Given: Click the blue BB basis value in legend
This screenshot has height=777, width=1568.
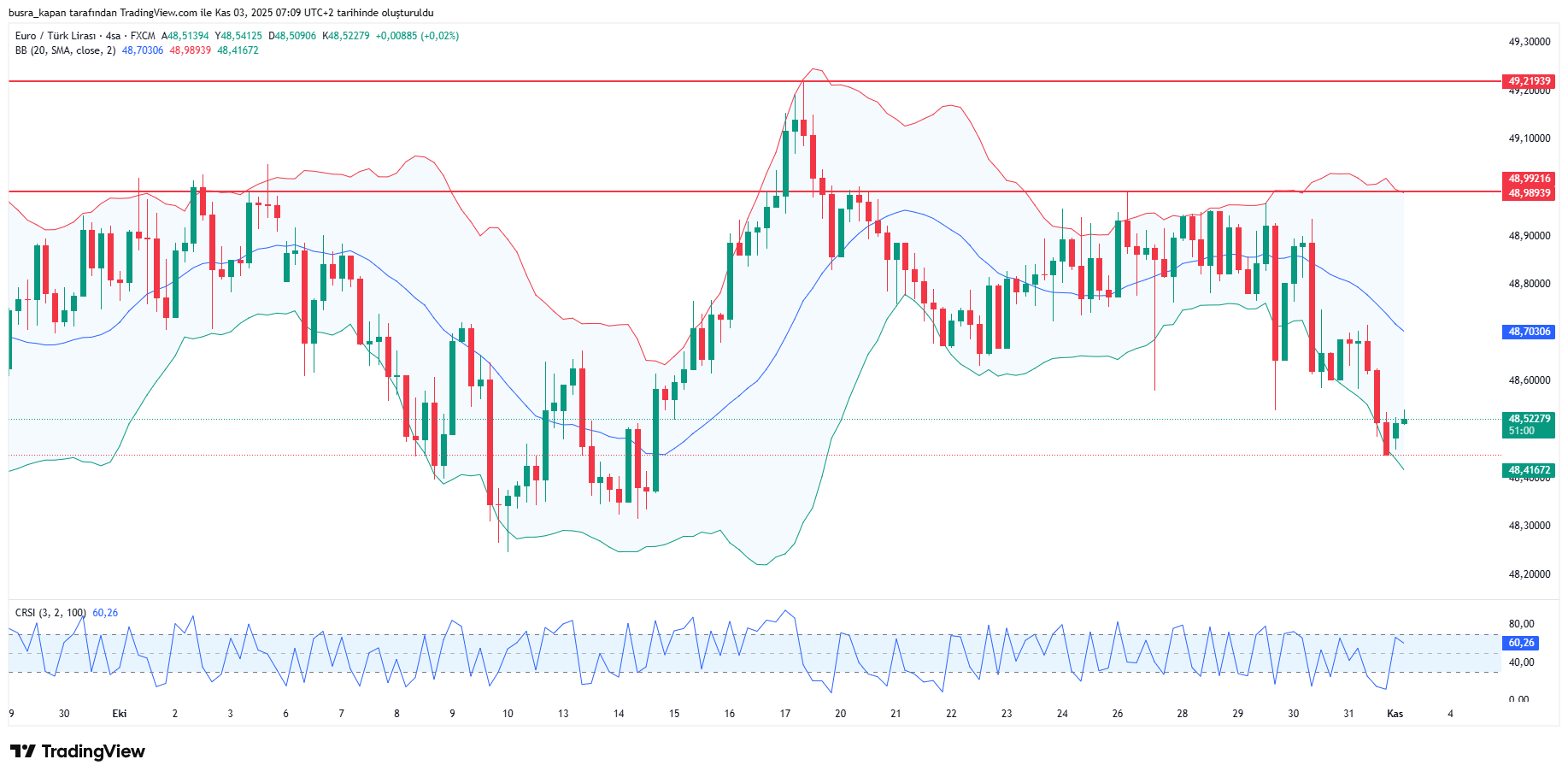Looking at the screenshot, I should [x=143, y=50].
